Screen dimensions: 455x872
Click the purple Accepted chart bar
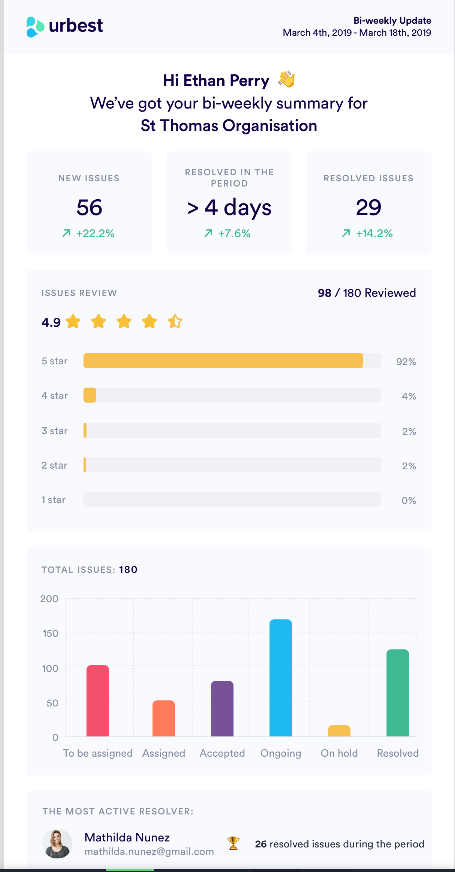point(222,709)
